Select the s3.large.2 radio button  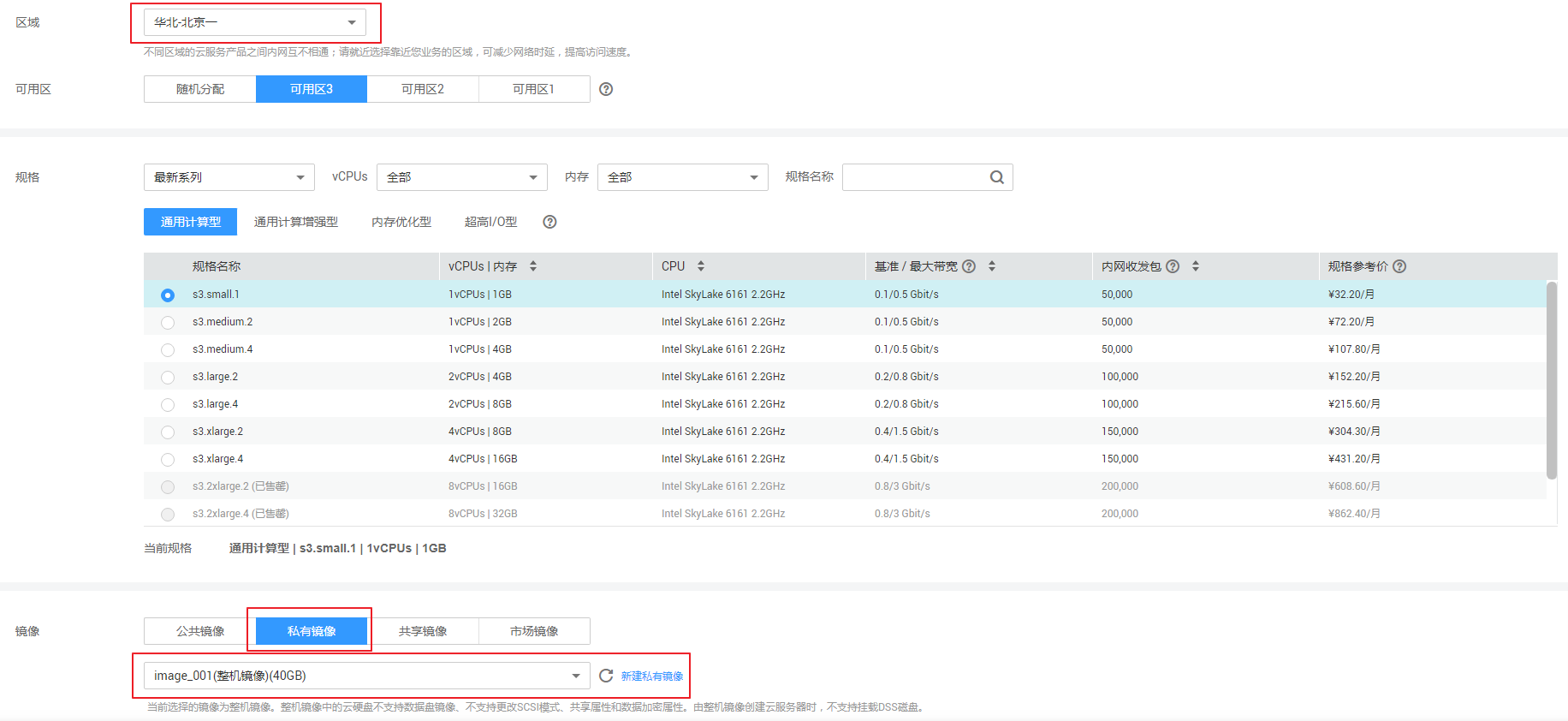(168, 378)
